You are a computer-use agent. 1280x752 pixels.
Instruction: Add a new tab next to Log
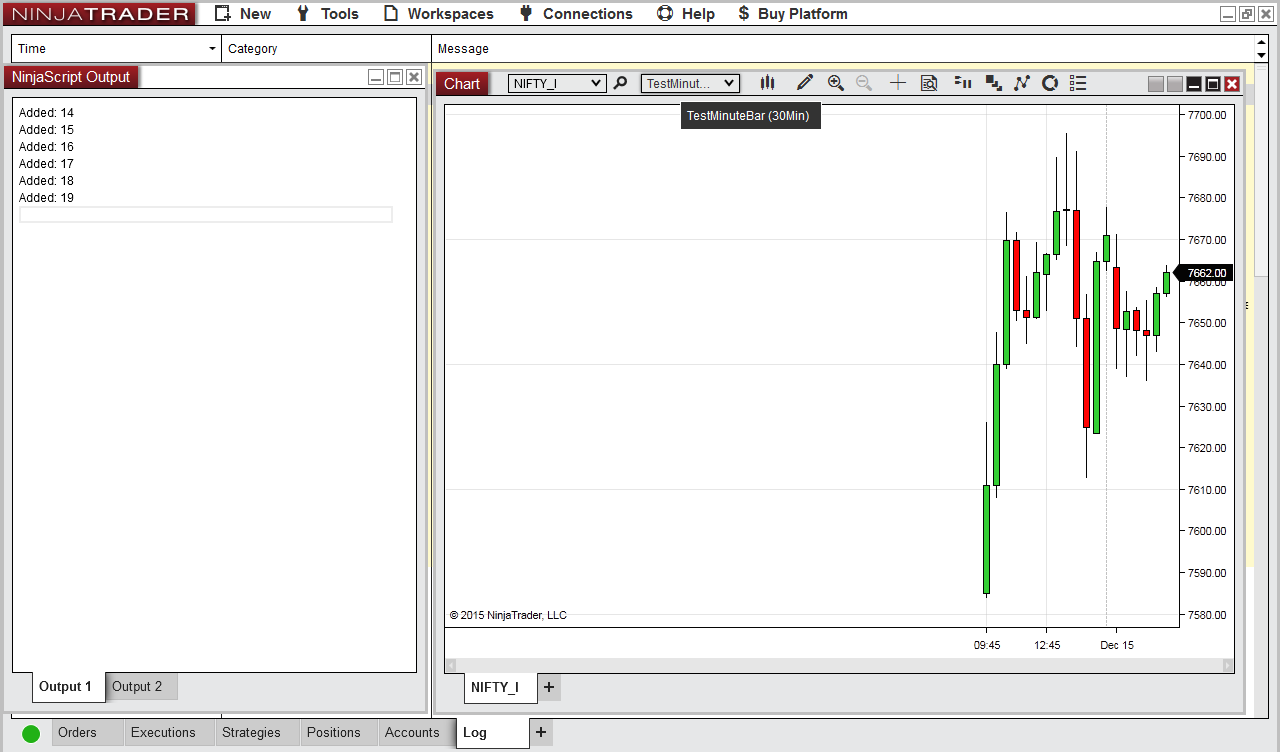[x=541, y=733]
